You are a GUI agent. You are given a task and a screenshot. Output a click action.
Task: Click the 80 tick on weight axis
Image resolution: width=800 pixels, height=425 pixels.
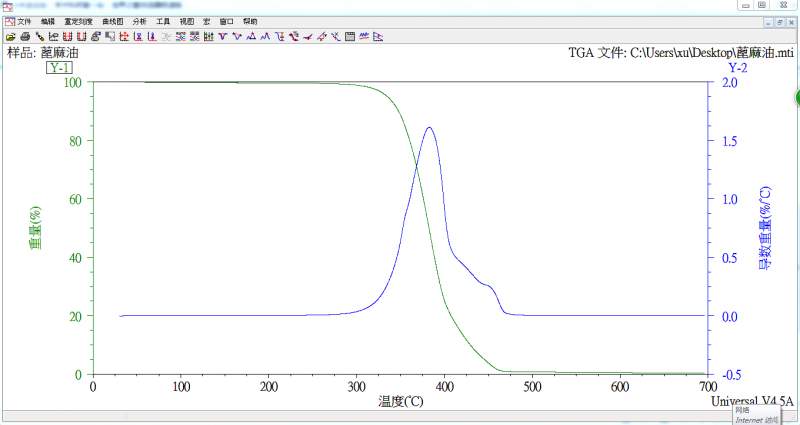75,141
